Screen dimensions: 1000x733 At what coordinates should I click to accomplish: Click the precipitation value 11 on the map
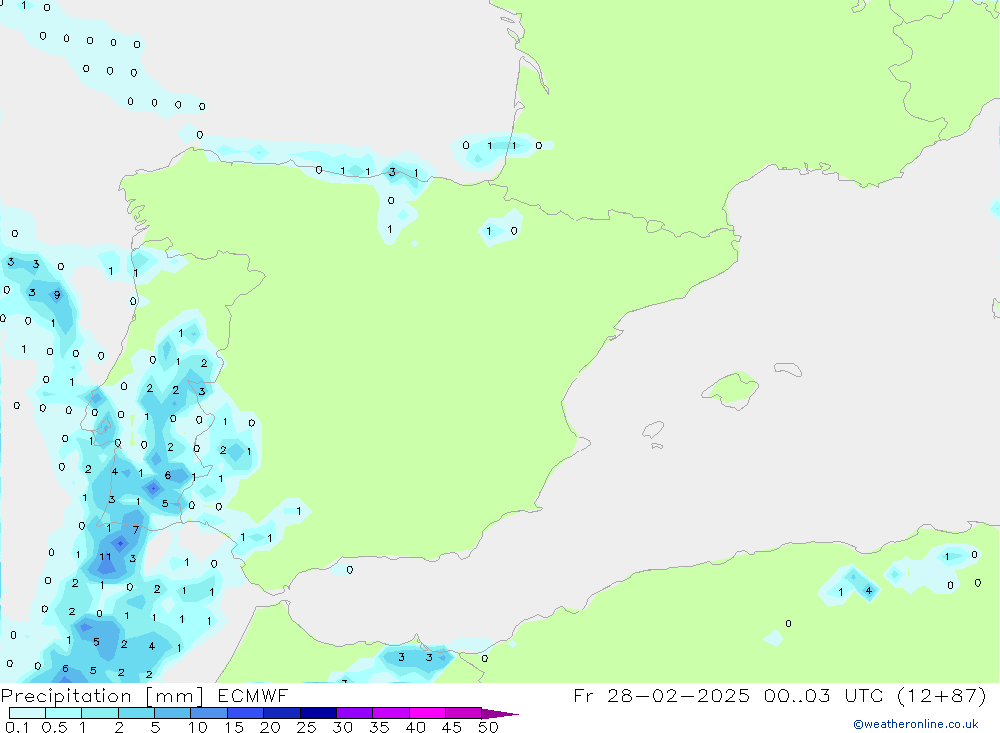[x=105, y=557]
